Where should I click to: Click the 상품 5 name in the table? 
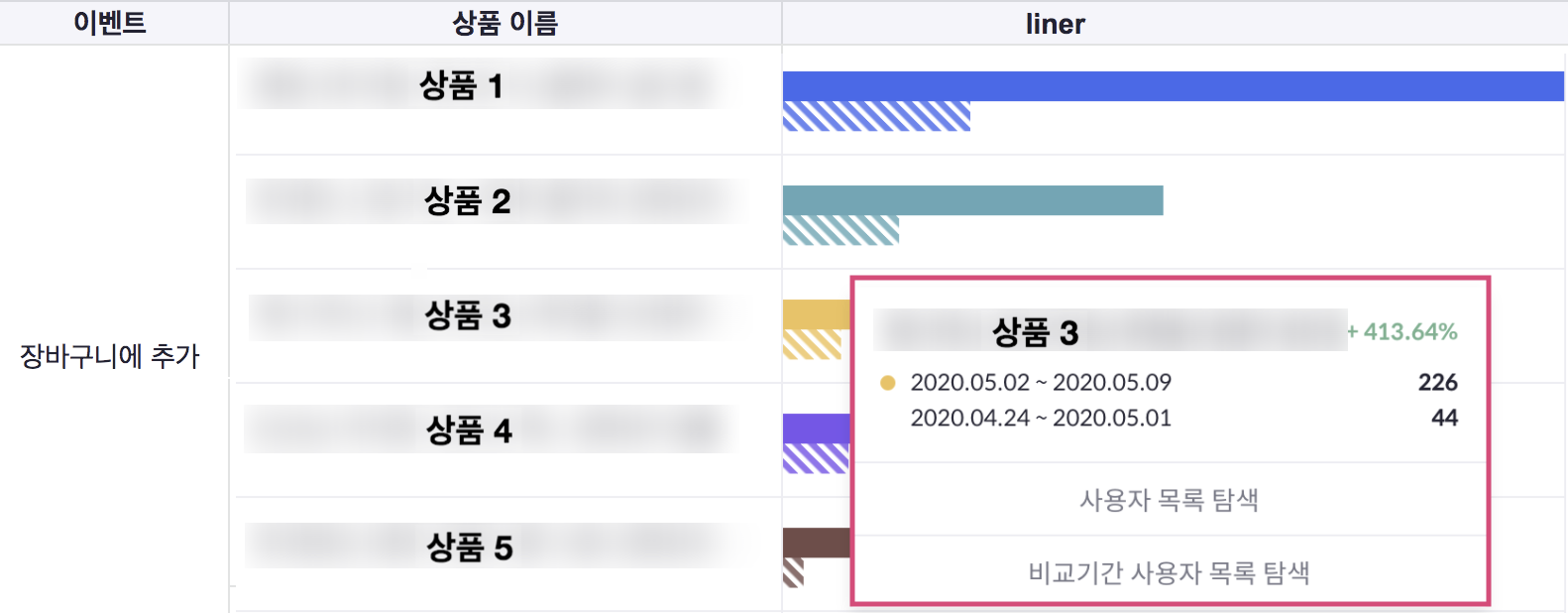[469, 547]
